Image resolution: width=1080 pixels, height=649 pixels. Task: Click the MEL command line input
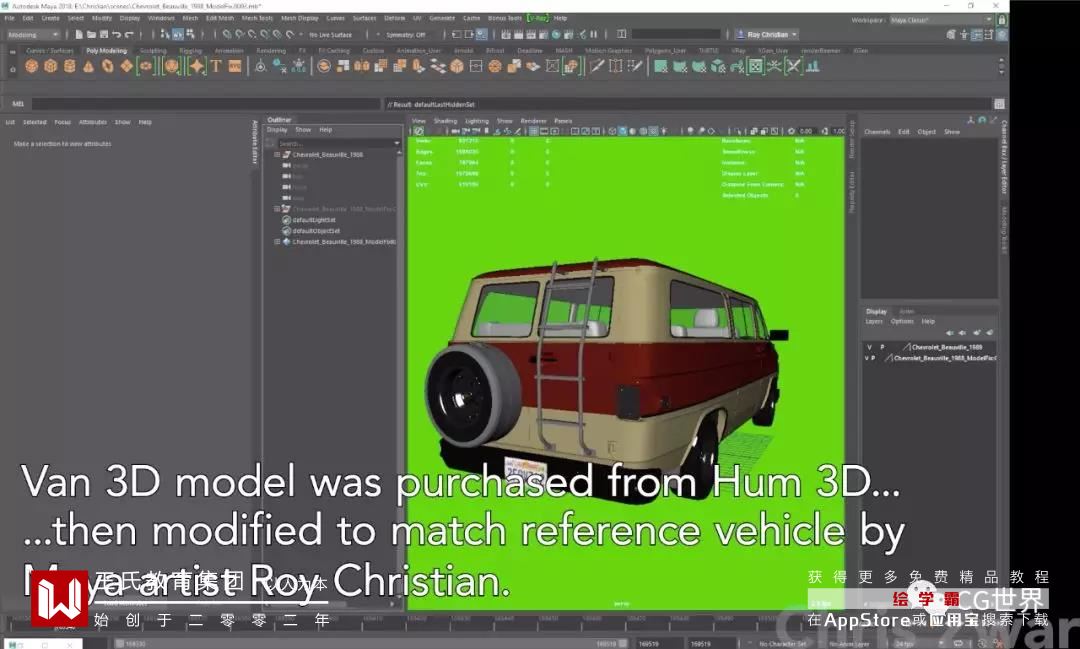(x=205, y=104)
